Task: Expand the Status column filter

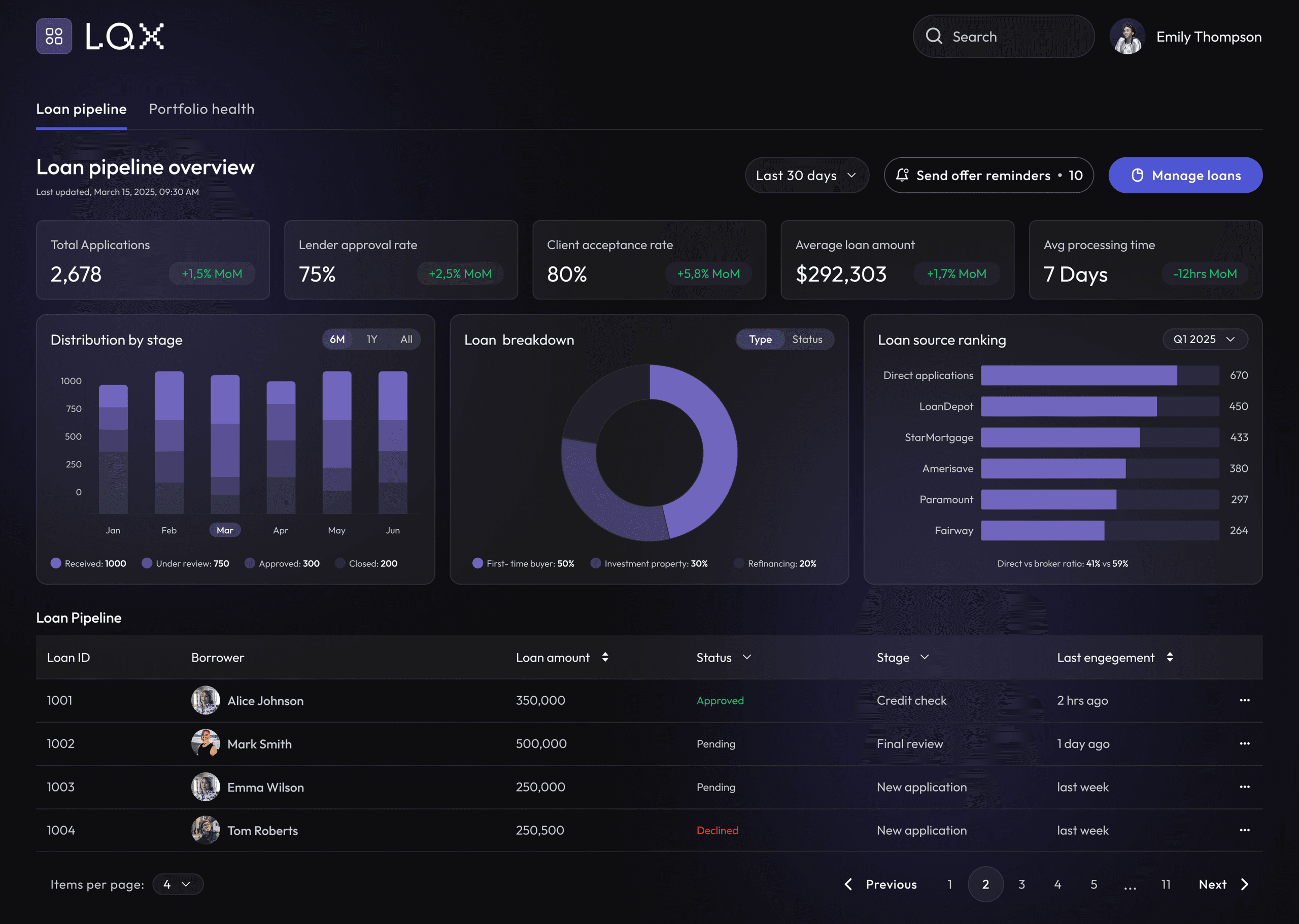Action: click(747, 657)
